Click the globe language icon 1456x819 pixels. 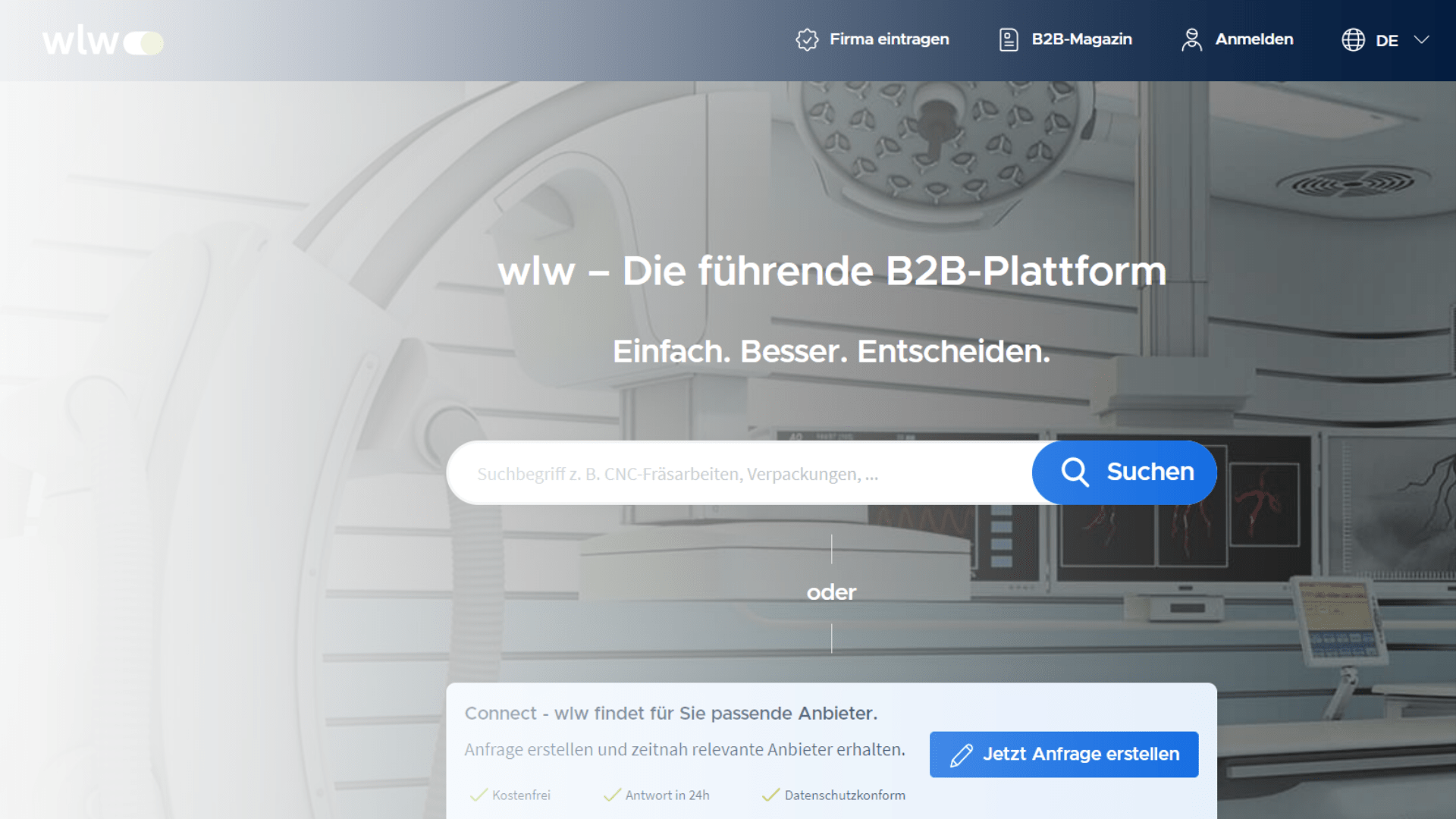coord(1354,39)
